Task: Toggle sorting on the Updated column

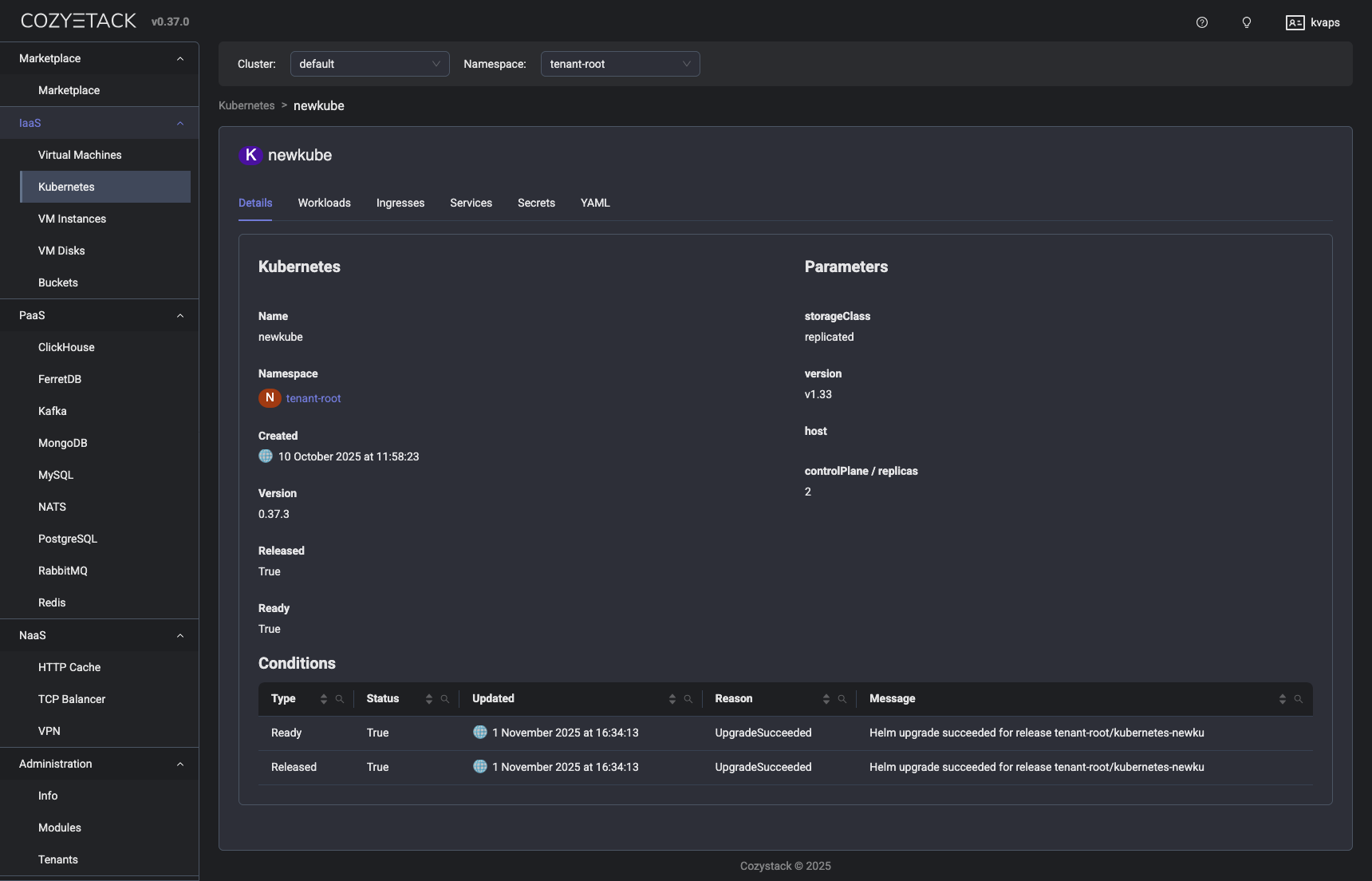Action: click(672, 699)
